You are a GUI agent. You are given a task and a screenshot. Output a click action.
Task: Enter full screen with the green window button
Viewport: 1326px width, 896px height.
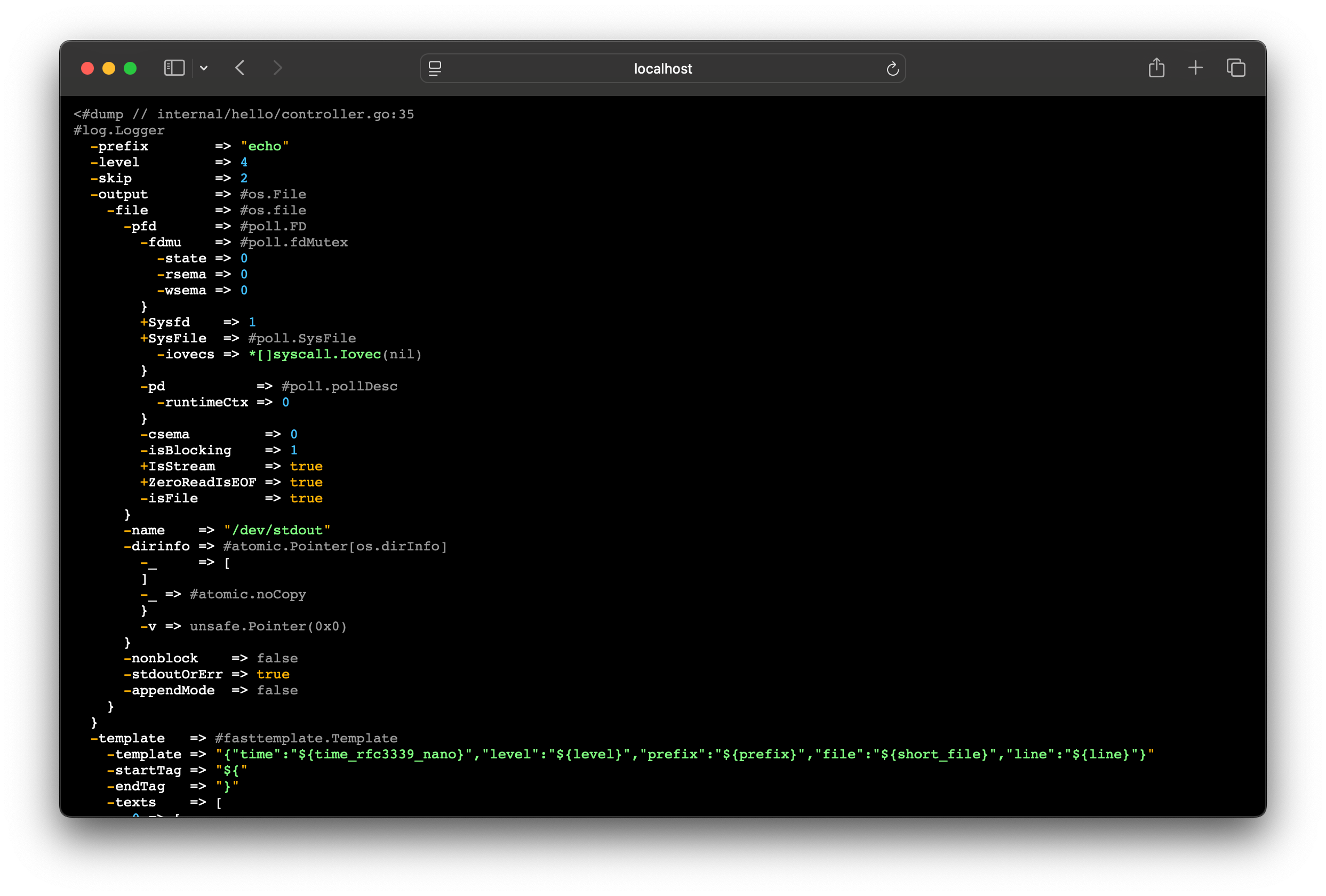click(x=131, y=68)
